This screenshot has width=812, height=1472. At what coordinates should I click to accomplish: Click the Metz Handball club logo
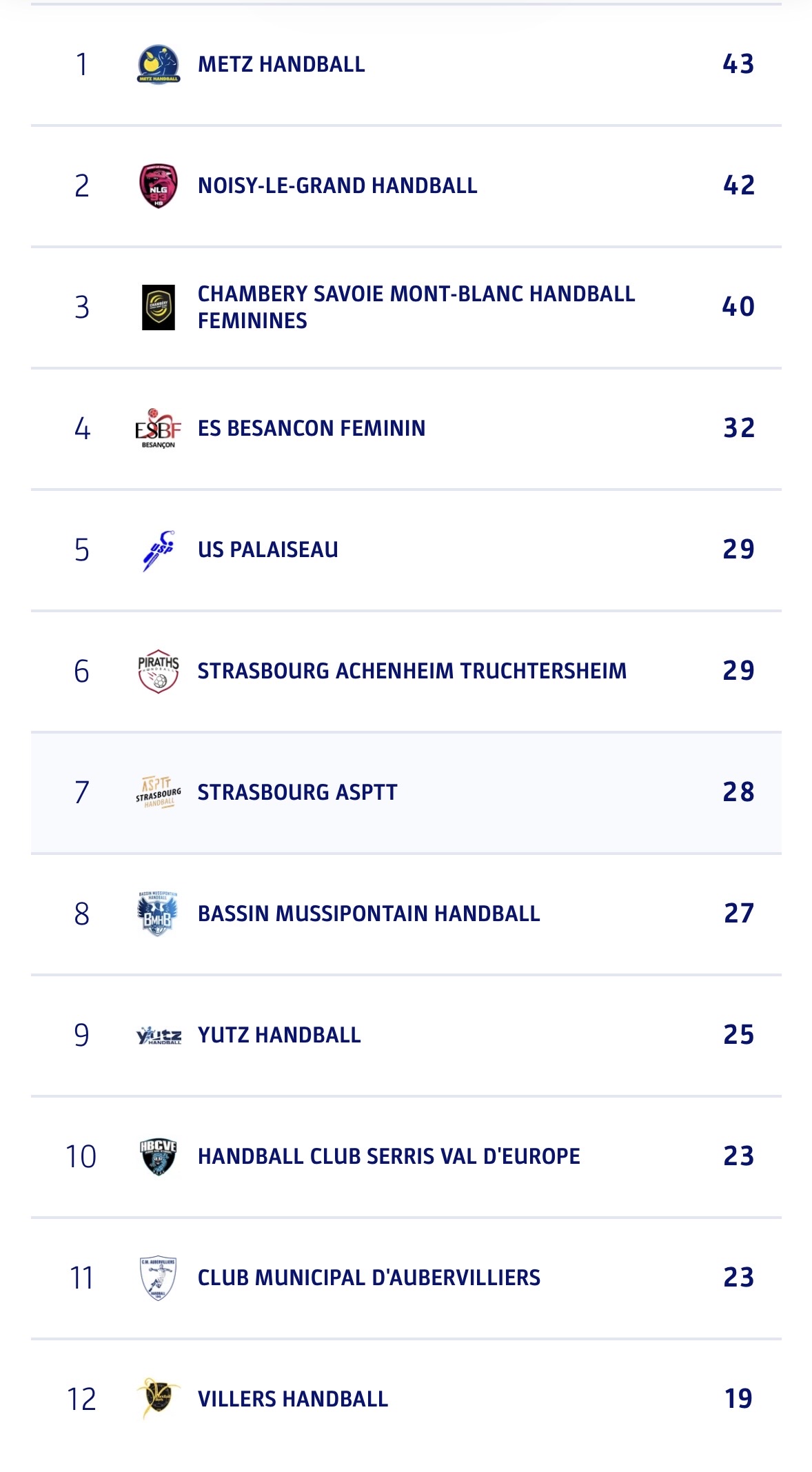[x=159, y=64]
